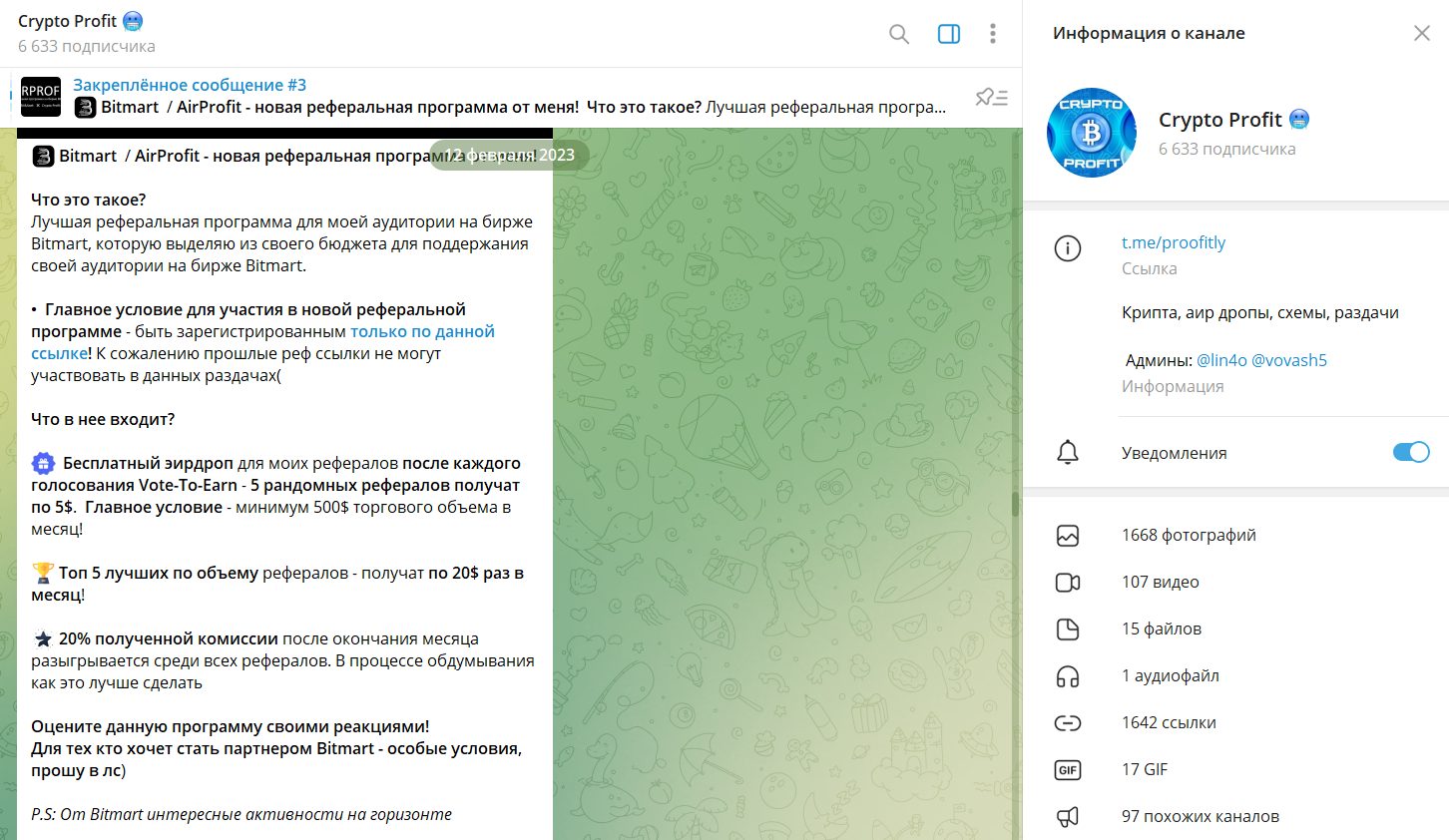This screenshot has height=840, width=1449.
Task: Open the 1668 photos section
Action: coord(1235,535)
